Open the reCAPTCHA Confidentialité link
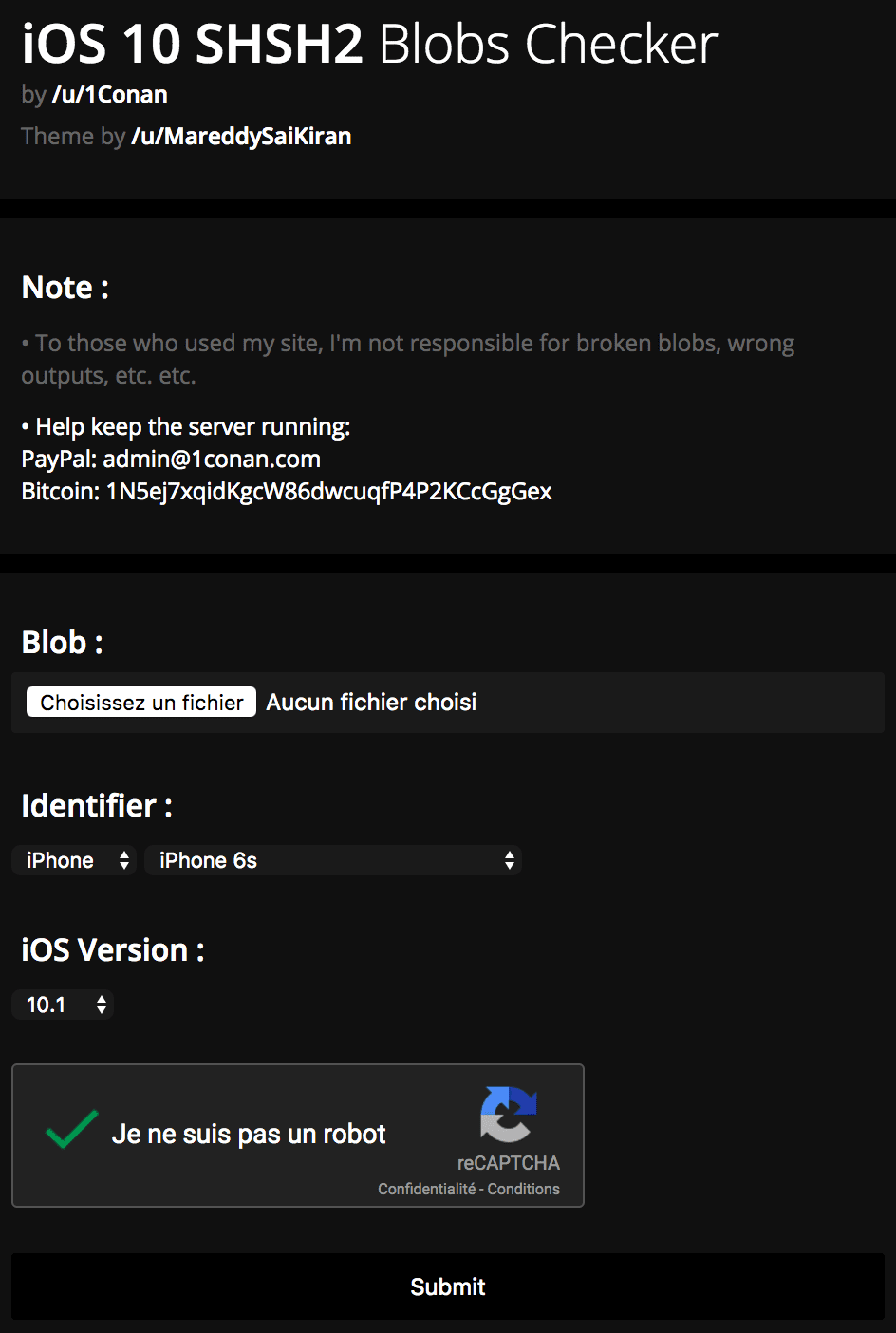 pos(426,1189)
